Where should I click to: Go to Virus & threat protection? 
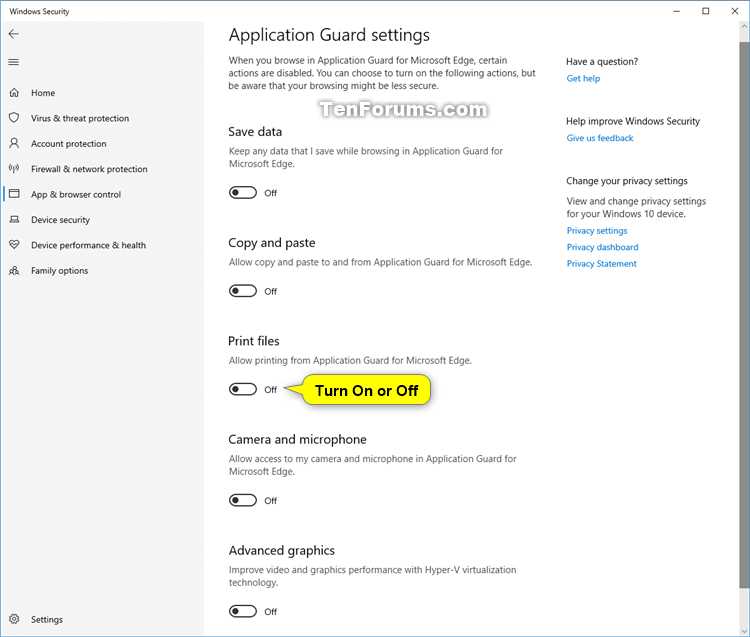click(x=80, y=118)
